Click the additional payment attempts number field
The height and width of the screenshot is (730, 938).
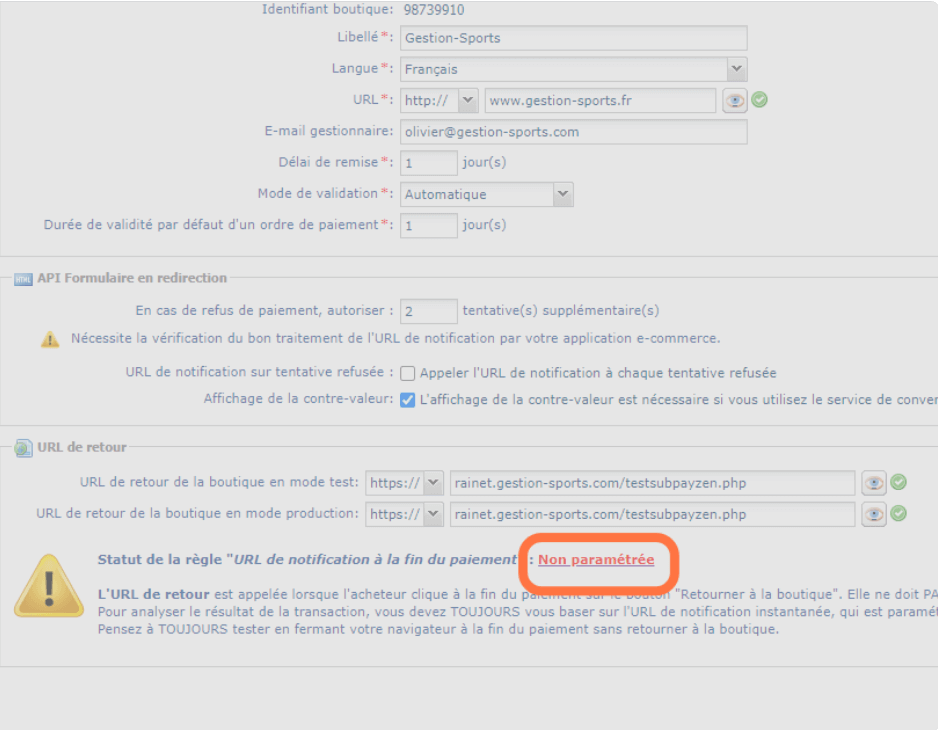tap(429, 311)
